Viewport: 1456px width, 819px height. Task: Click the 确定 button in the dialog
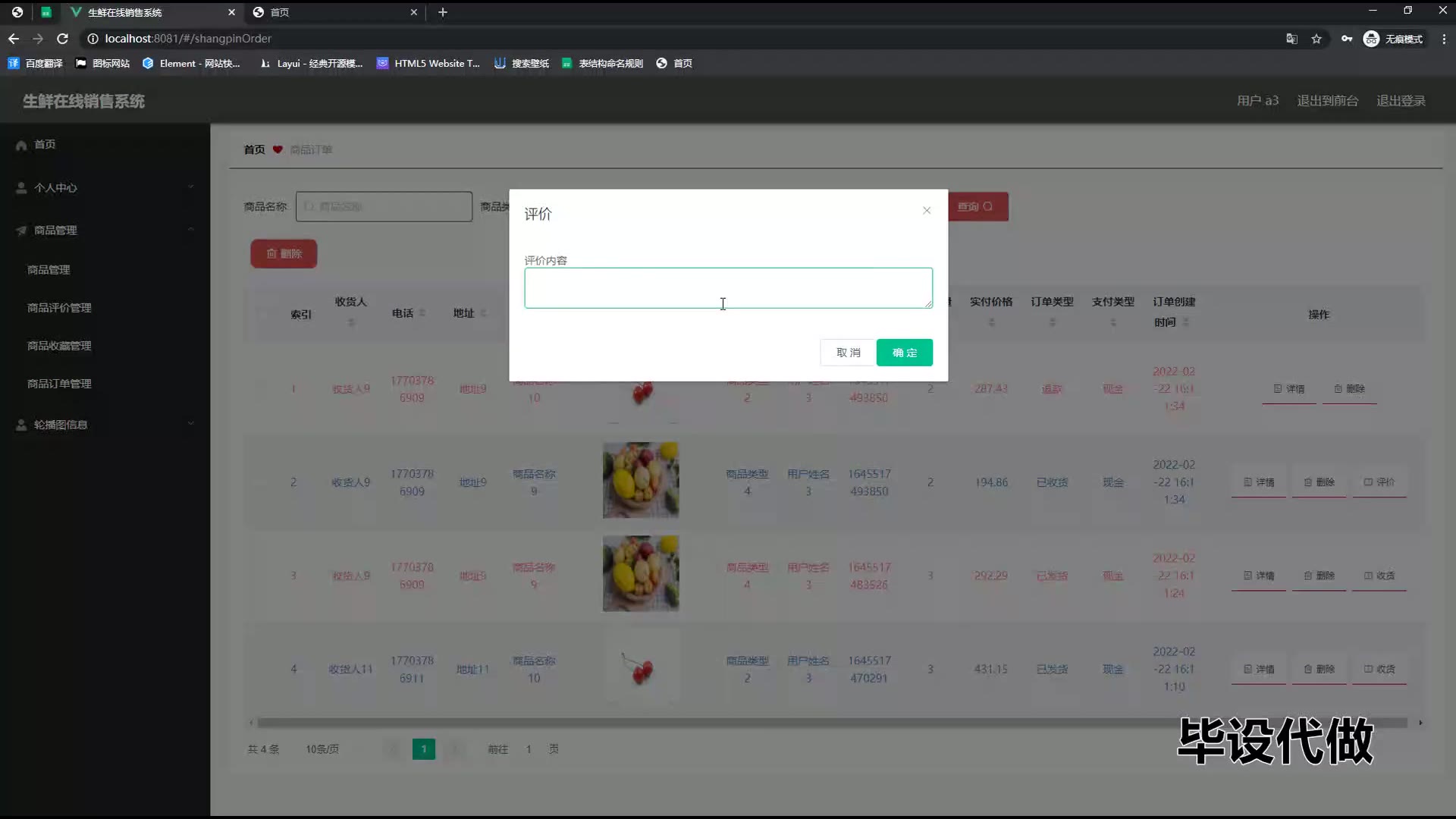[904, 353]
